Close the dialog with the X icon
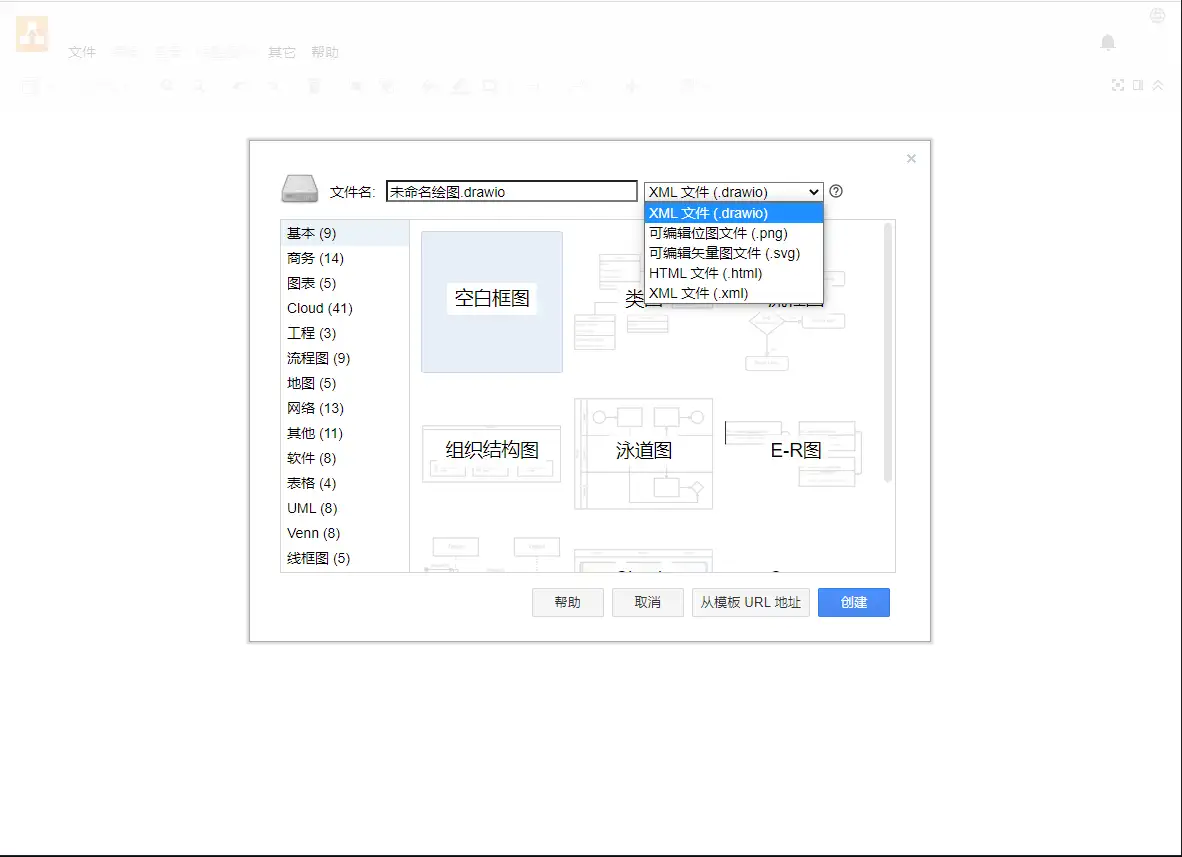 (911, 158)
